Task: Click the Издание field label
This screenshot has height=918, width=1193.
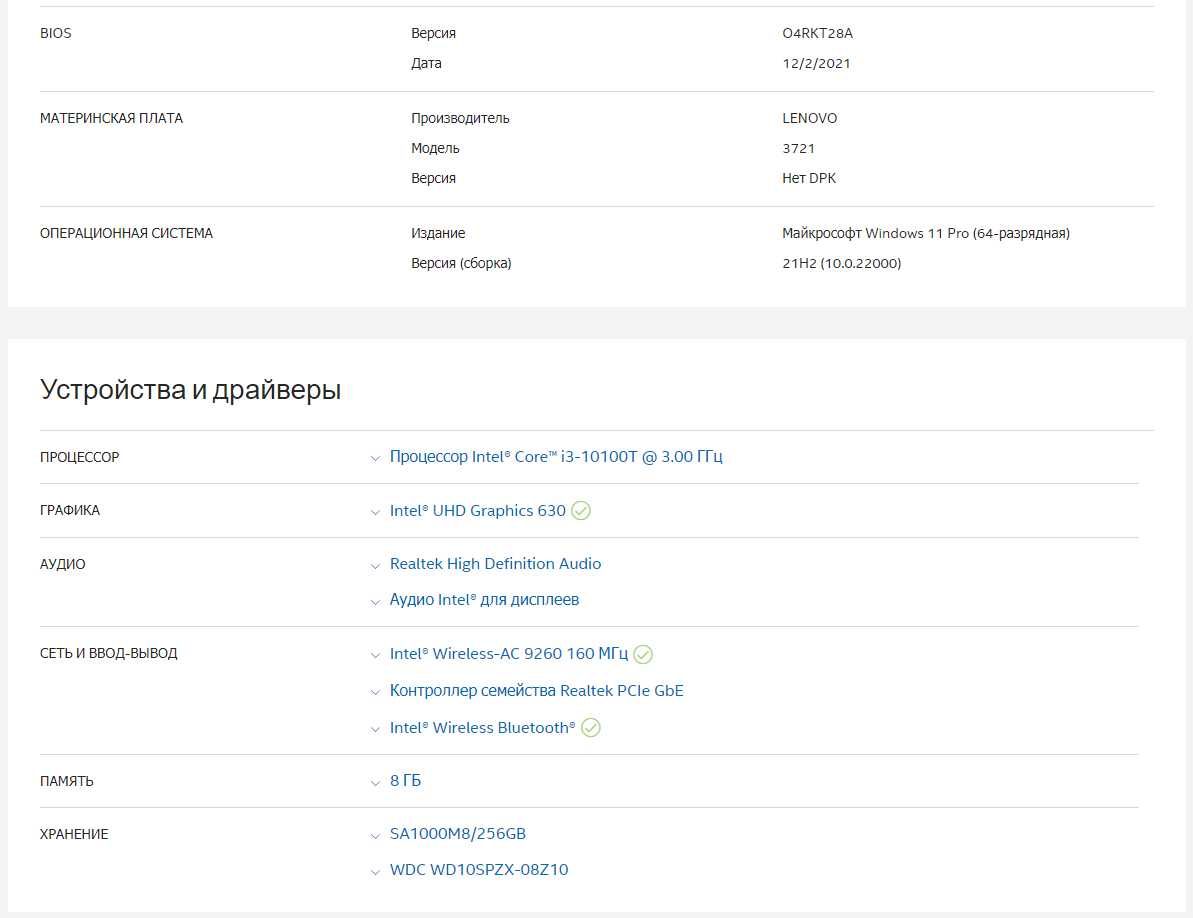Action: (x=438, y=233)
